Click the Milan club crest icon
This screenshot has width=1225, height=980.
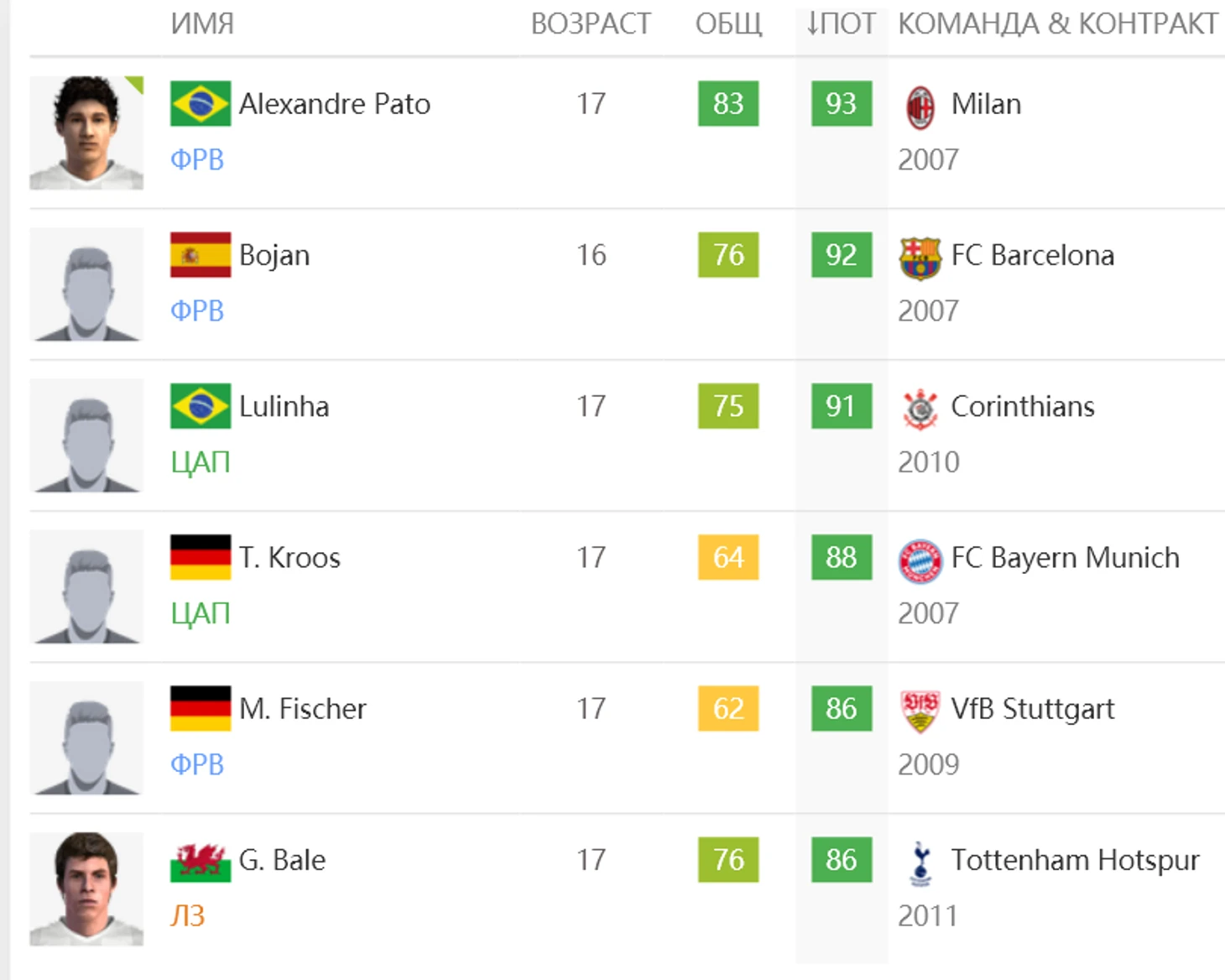coord(920,107)
